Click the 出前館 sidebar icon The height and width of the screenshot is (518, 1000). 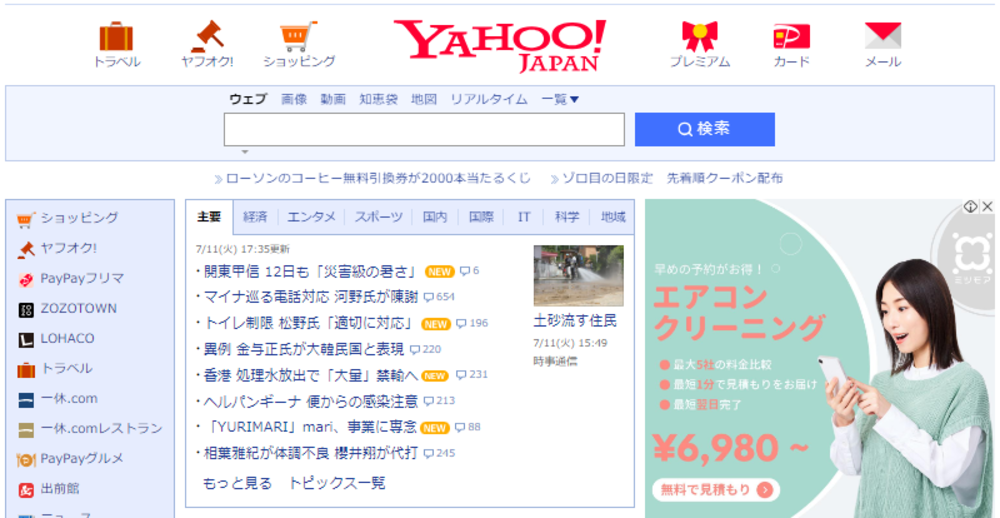click(x=26, y=489)
